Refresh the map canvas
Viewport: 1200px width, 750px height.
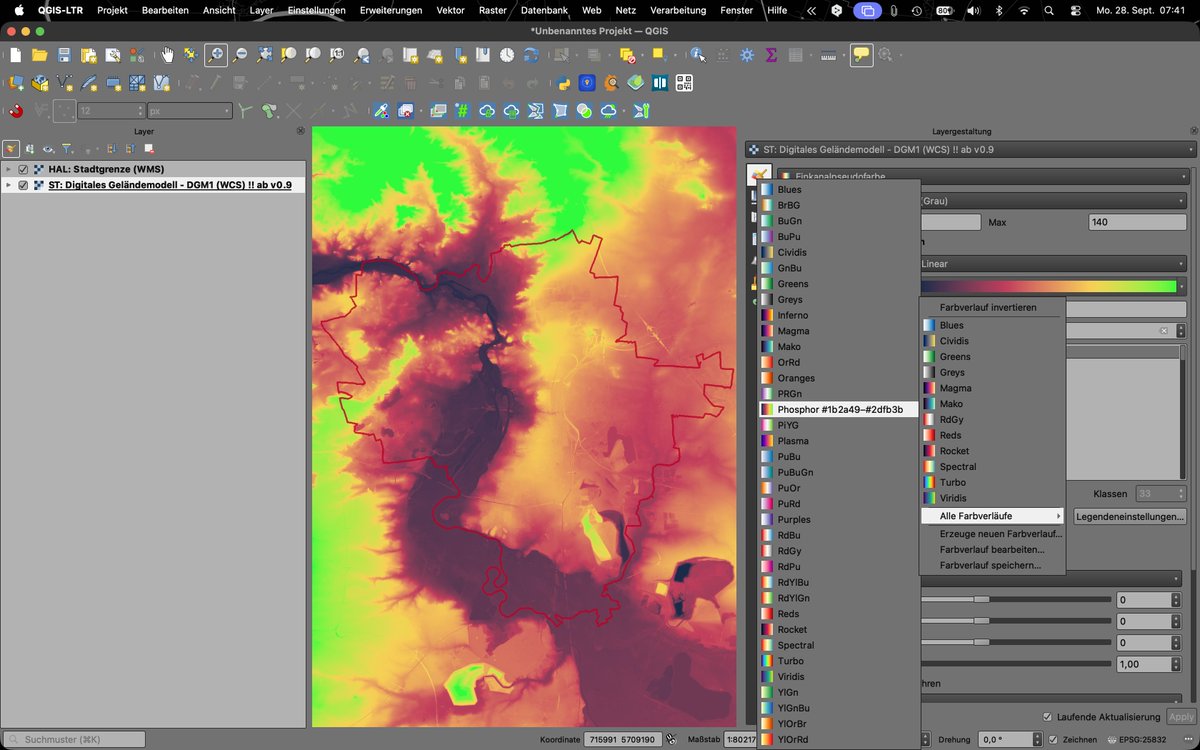point(532,55)
